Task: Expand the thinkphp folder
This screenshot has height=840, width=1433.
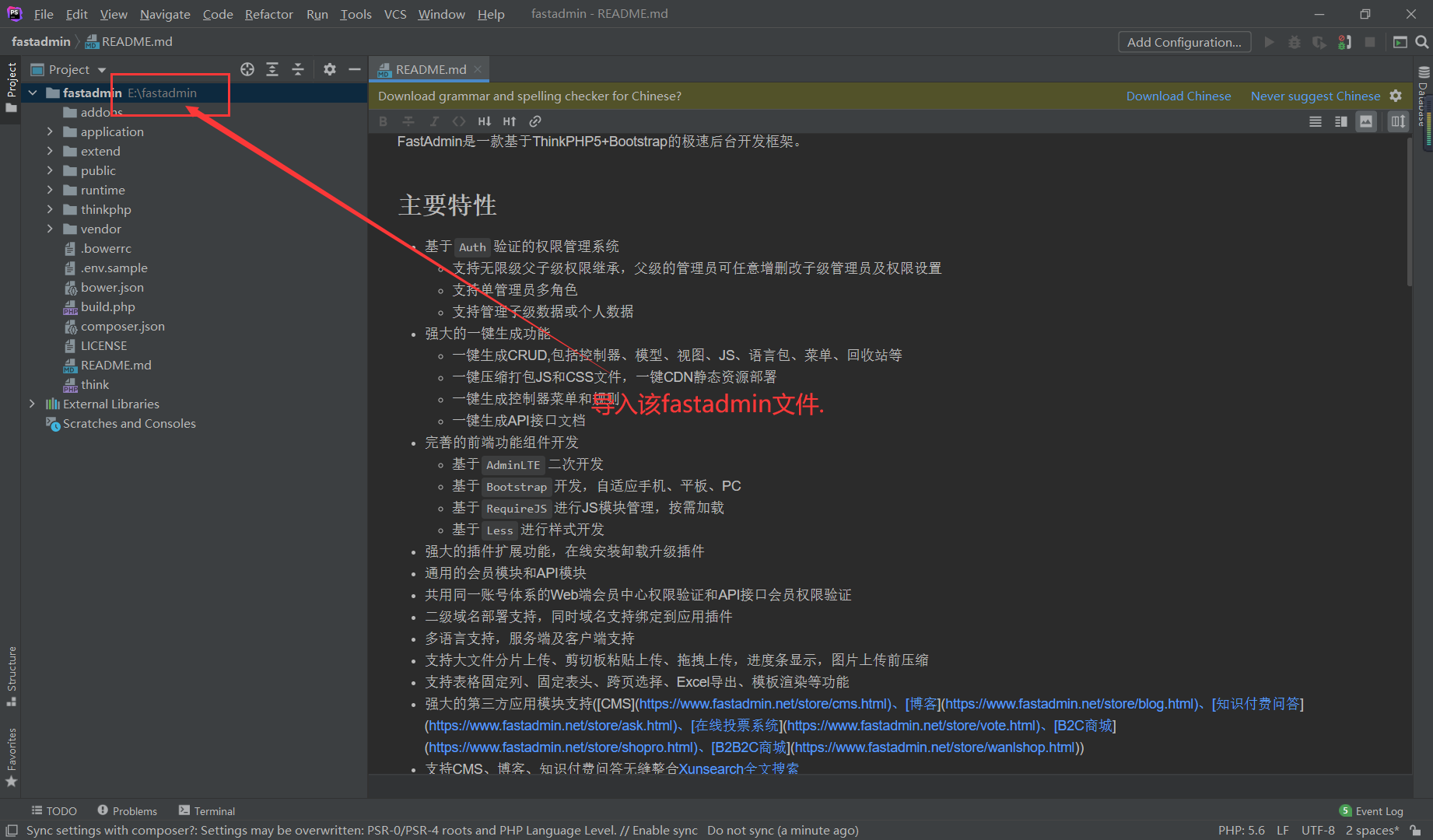Action: (x=50, y=209)
